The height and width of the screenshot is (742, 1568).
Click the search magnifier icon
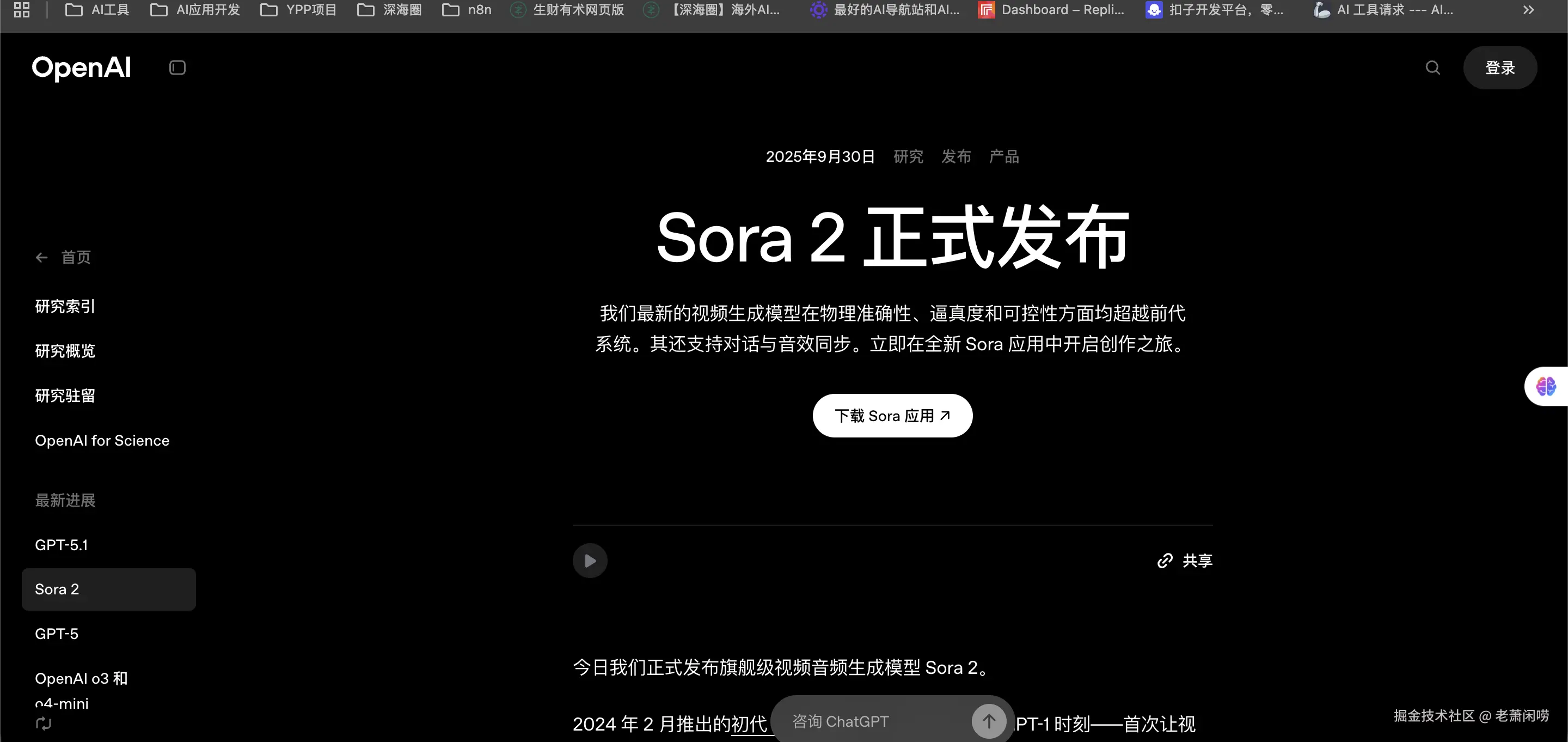click(x=1433, y=68)
